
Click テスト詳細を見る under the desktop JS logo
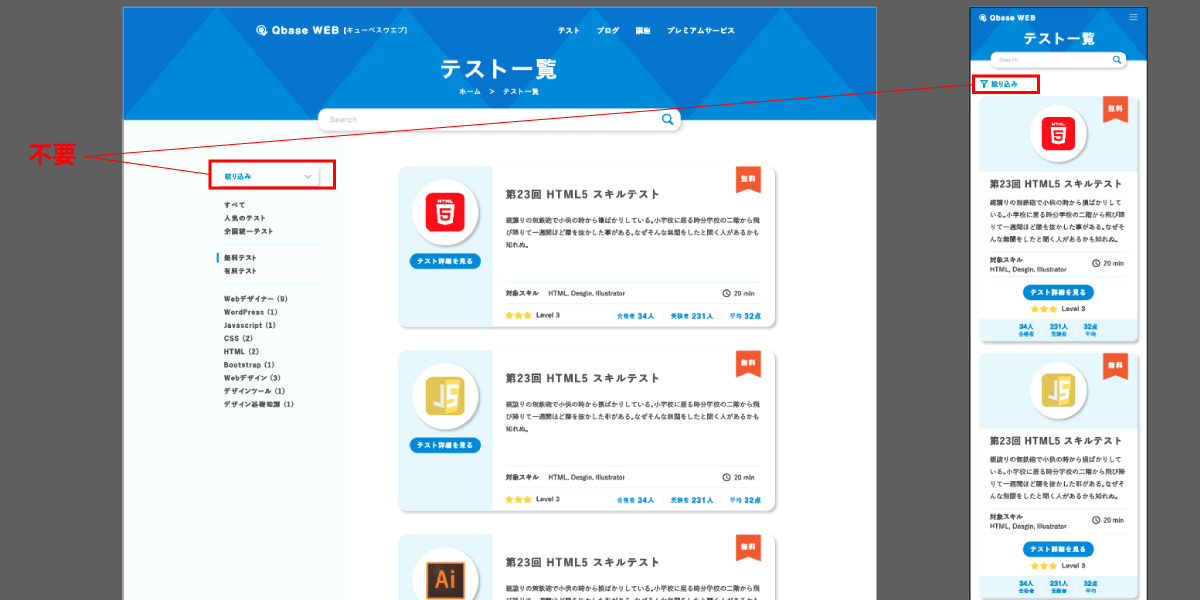pyautogui.click(x=445, y=445)
